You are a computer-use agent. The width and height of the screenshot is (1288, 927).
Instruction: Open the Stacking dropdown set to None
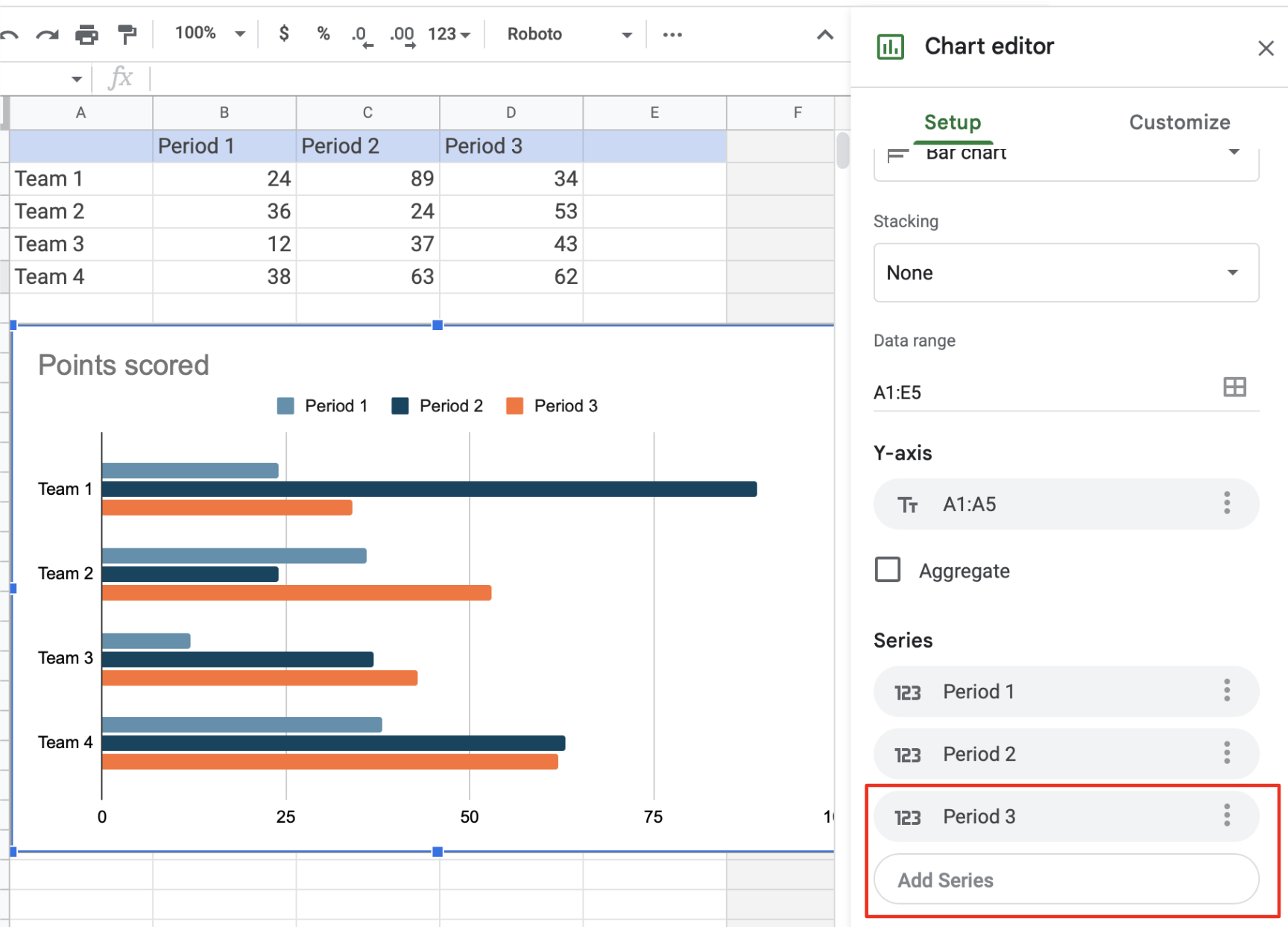click(1065, 273)
